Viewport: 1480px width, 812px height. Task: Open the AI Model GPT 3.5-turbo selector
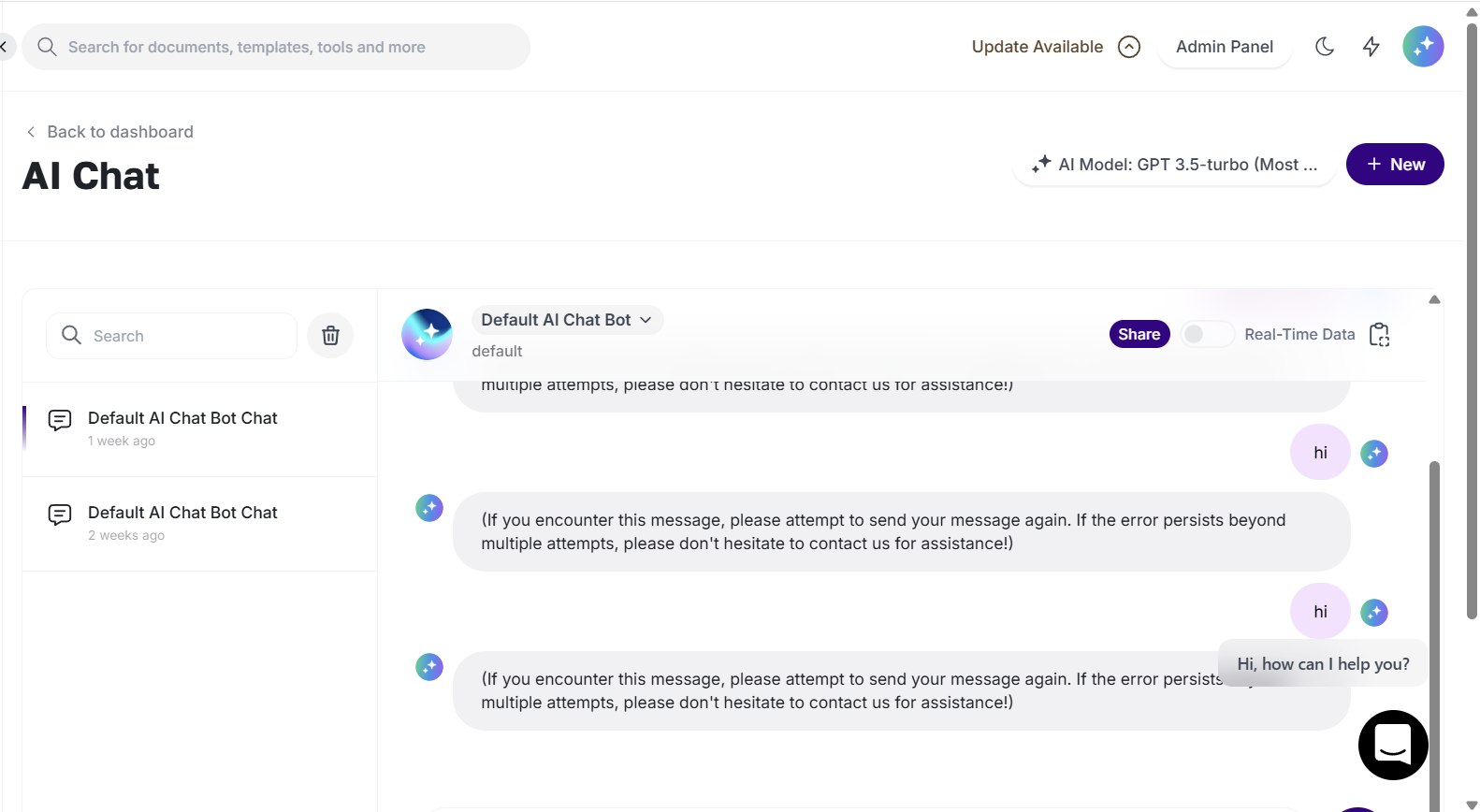(1175, 165)
